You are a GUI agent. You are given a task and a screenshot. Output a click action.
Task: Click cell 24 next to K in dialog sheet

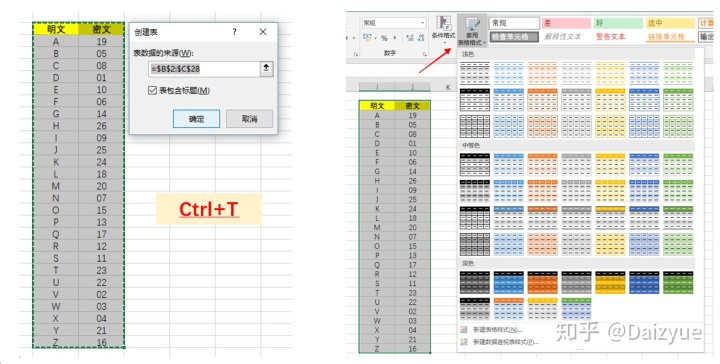tap(101, 162)
